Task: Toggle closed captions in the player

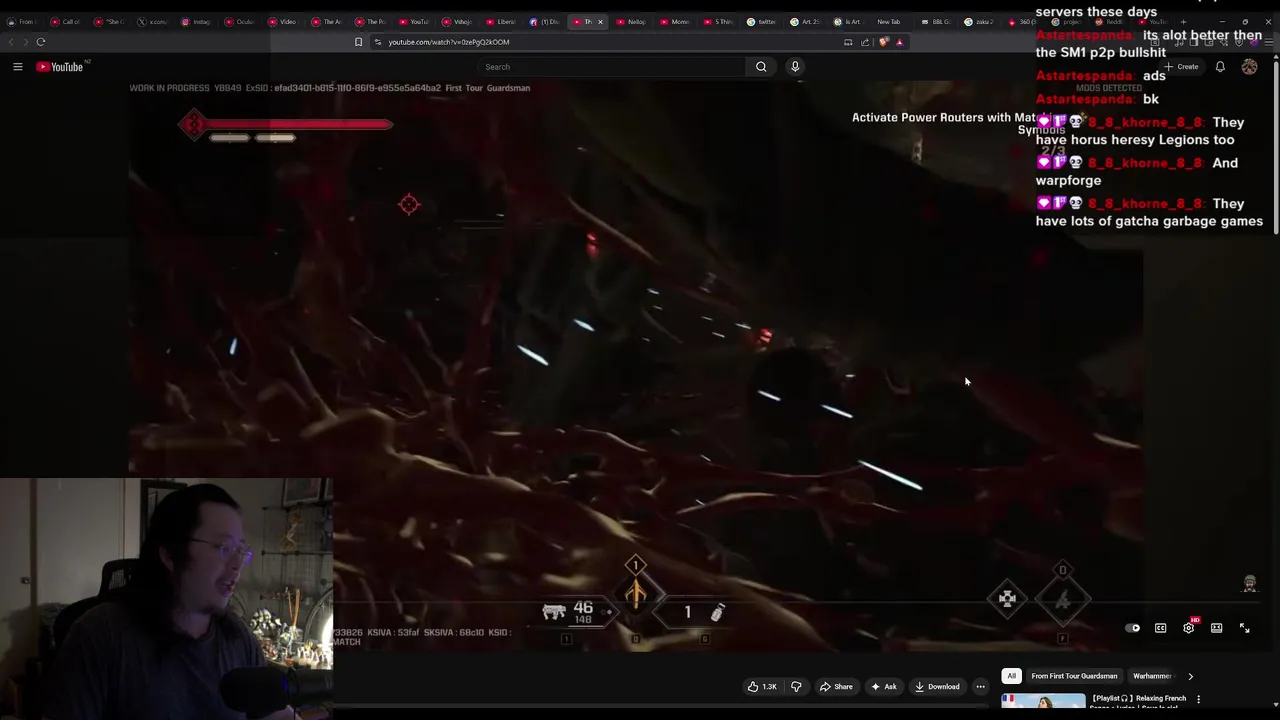Action: (x=1160, y=628)
